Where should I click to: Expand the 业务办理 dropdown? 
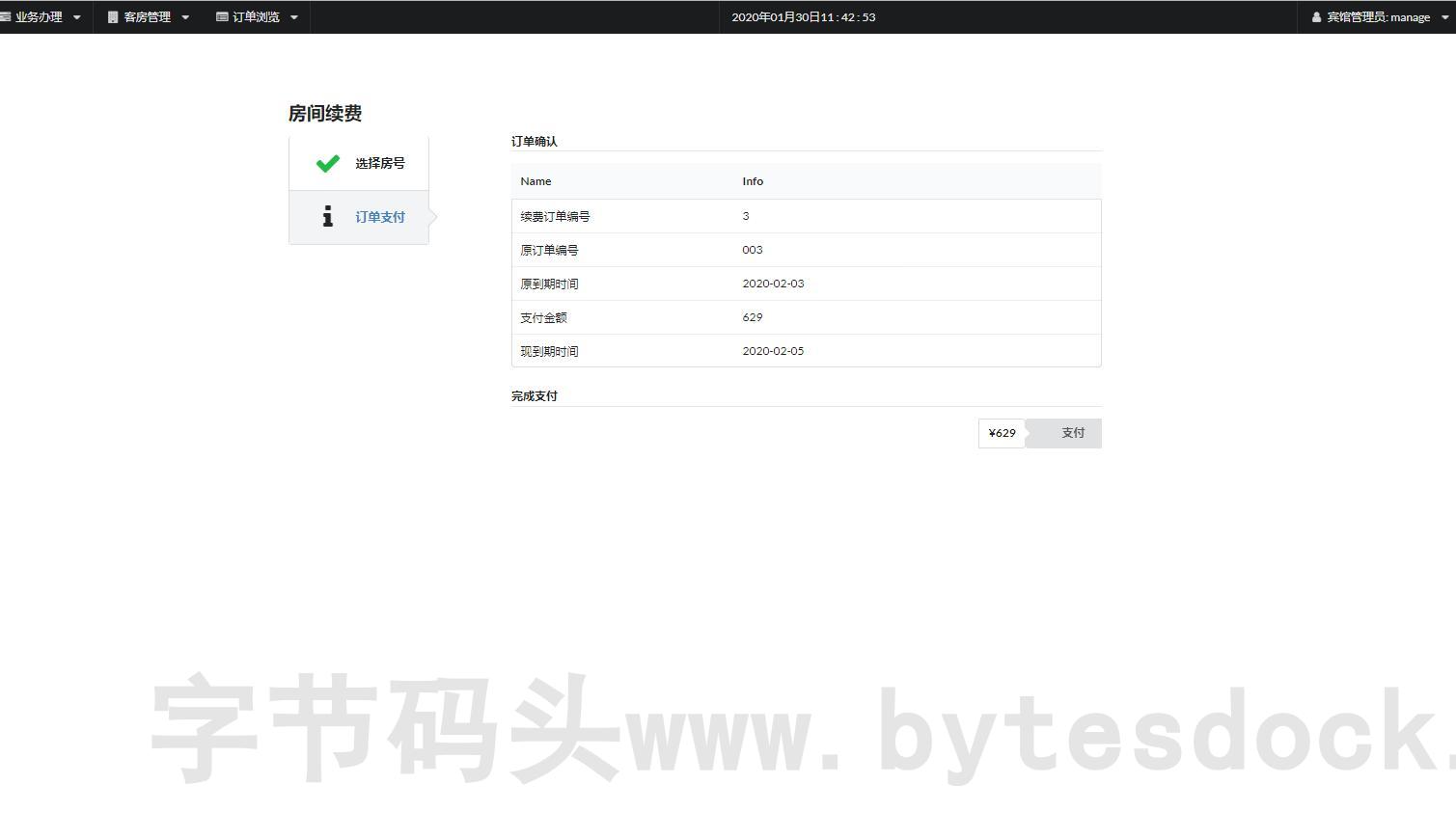click(x=77, y=16)
